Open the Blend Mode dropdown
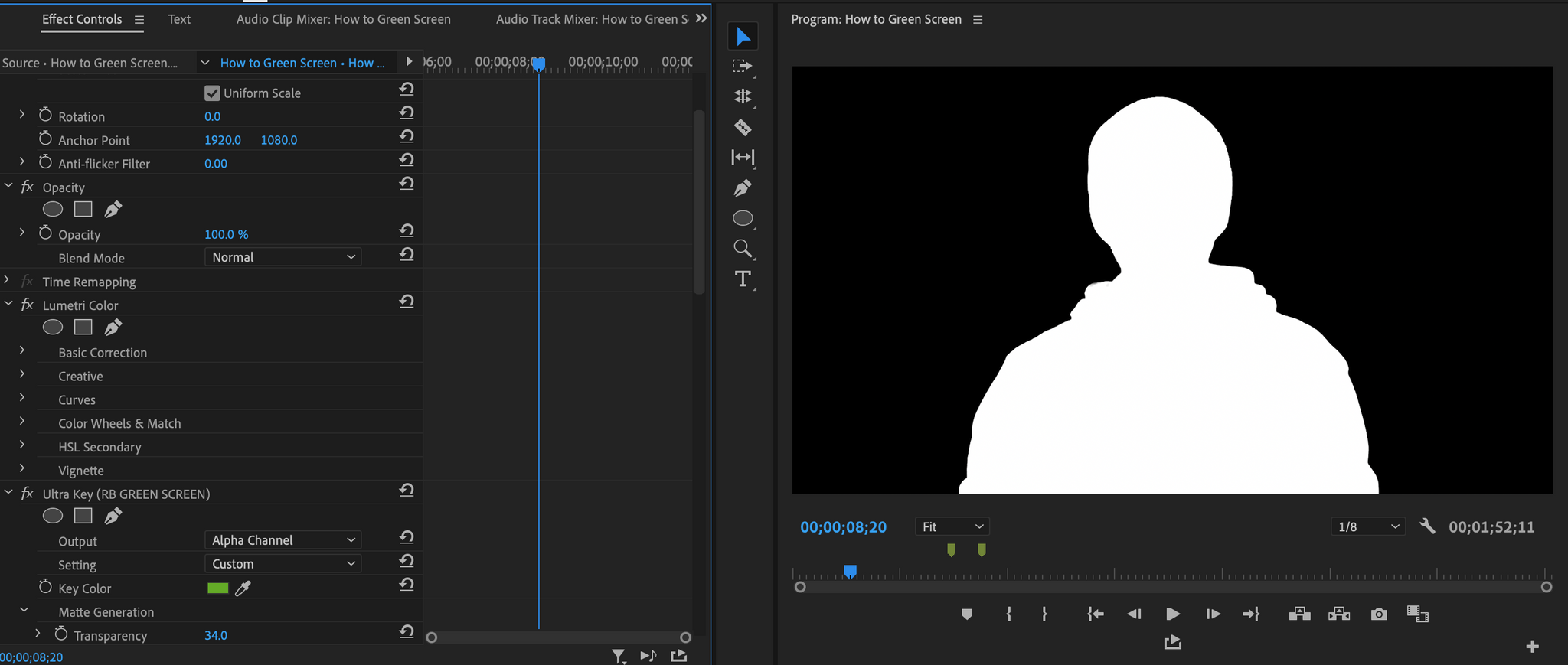Image resolution: width=1568 pixels, height=665 pixels. click(x=283, y=257)
